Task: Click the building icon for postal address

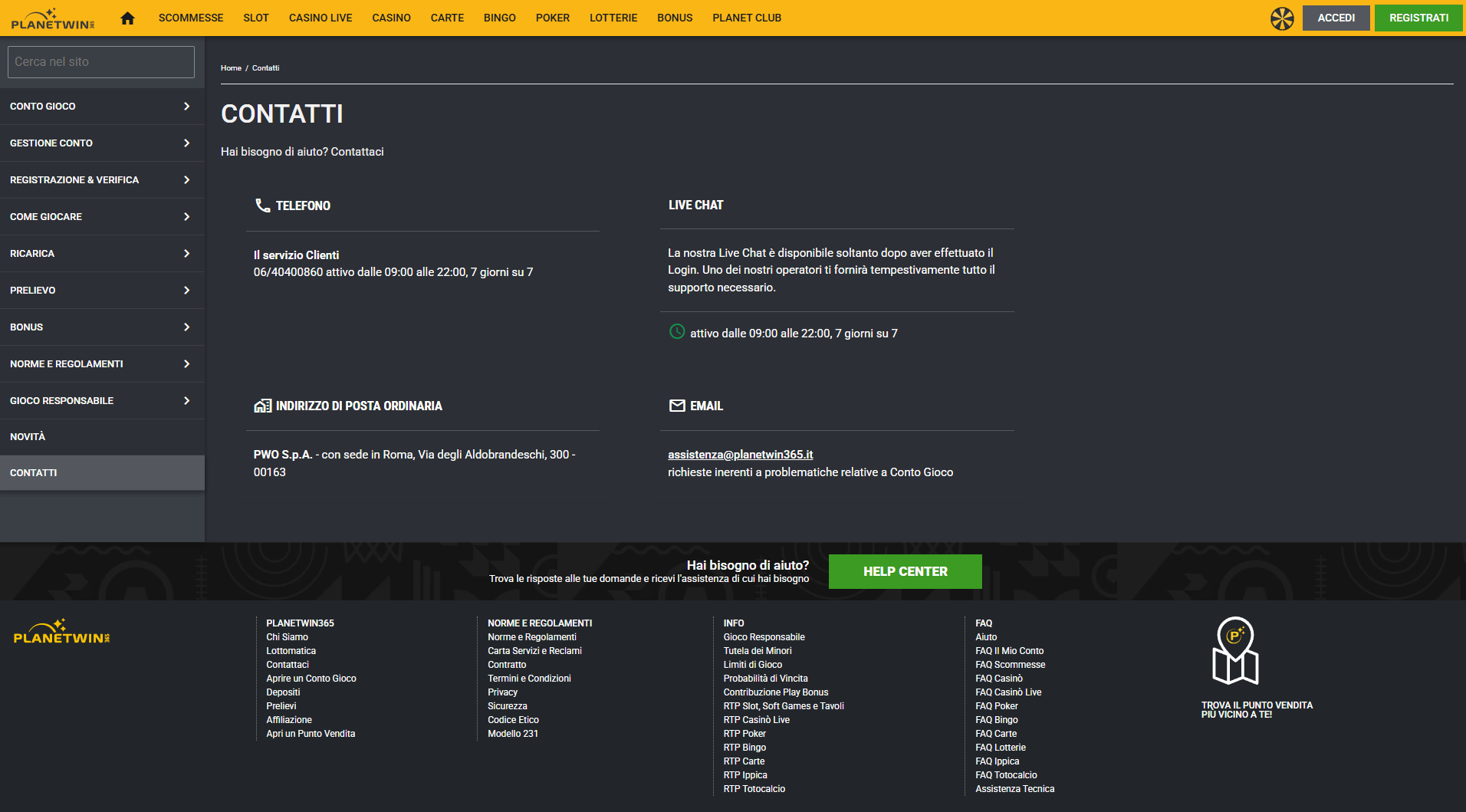Action: (x=262, y=406)
